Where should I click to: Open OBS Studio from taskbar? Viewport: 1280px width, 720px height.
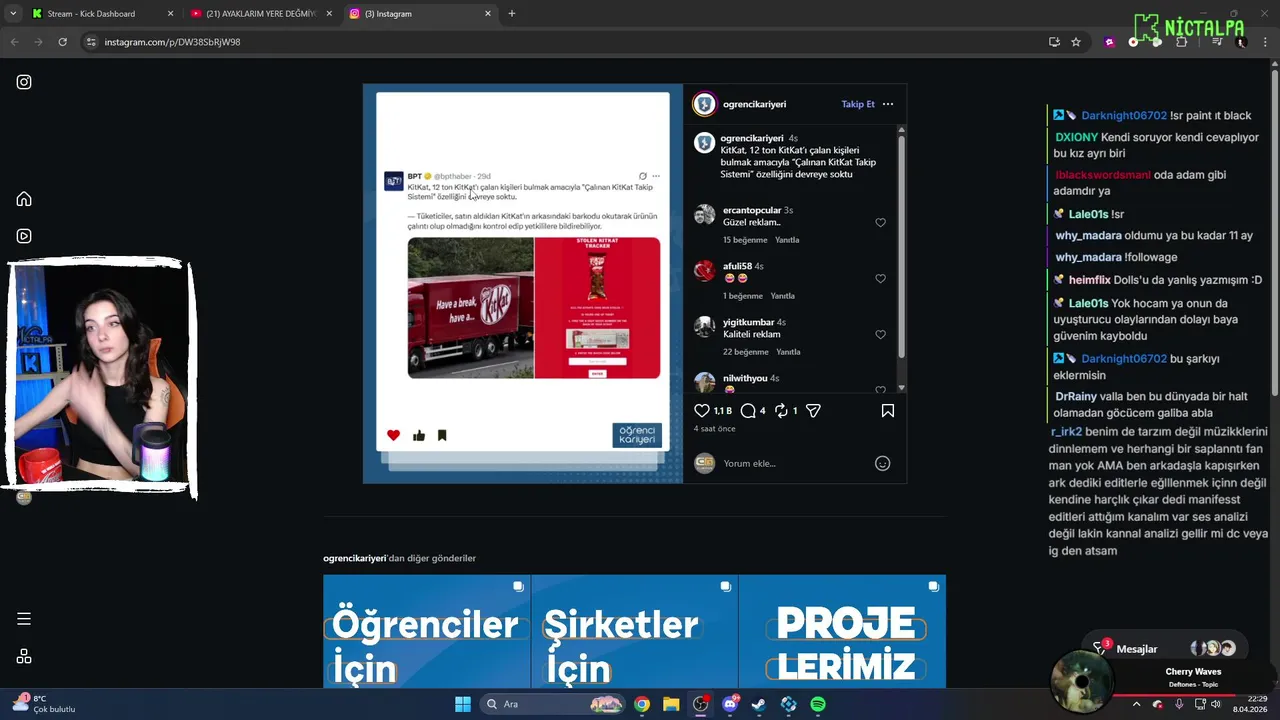[701, 704]
